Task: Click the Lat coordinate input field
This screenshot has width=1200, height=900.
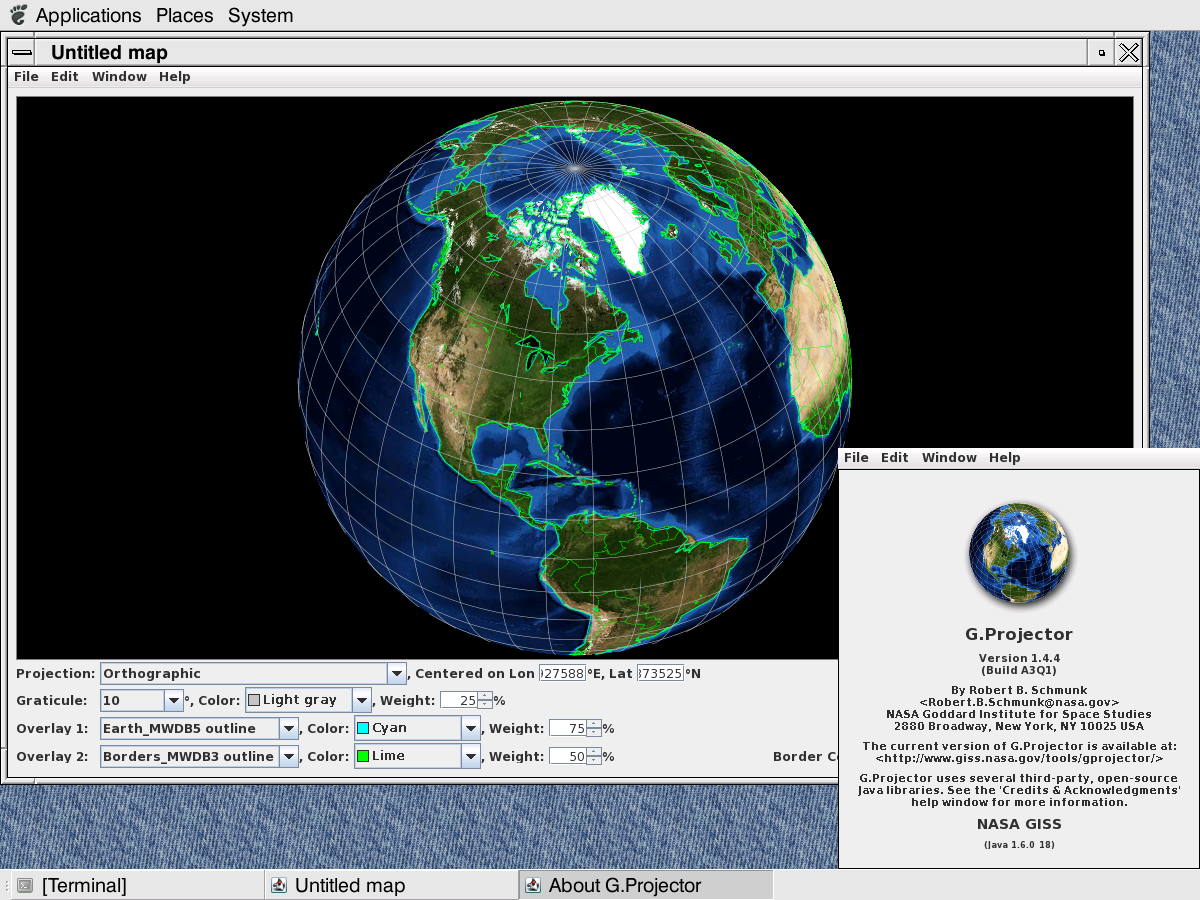Action: (660, 674)
